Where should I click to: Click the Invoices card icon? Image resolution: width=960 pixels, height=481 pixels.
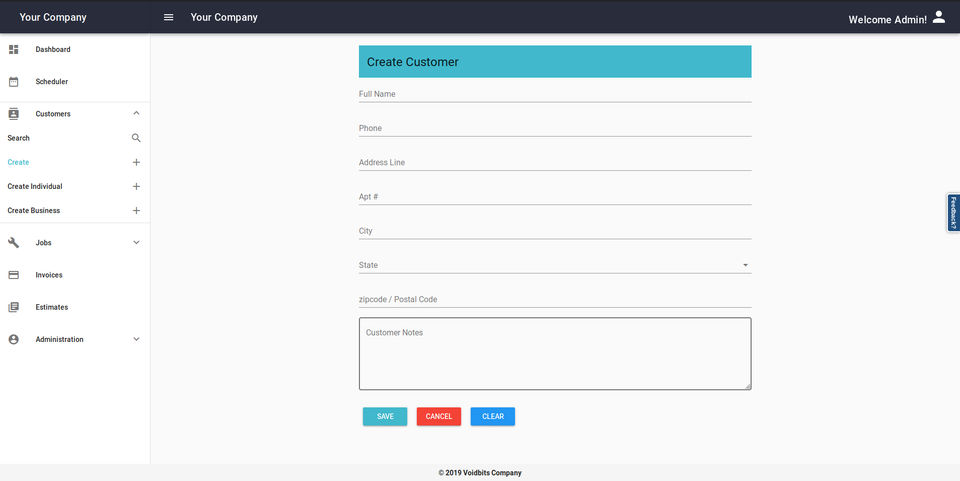click(13, 275)
